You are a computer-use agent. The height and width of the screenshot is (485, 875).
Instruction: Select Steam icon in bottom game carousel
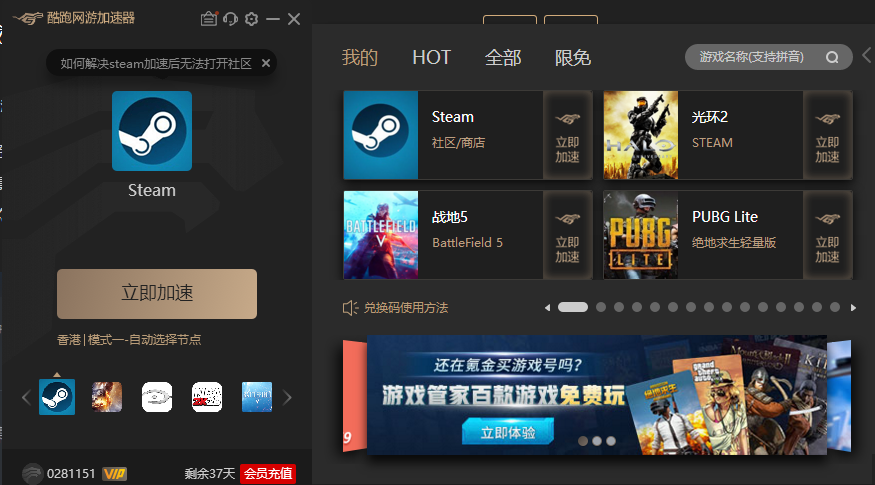click(57, 397)
